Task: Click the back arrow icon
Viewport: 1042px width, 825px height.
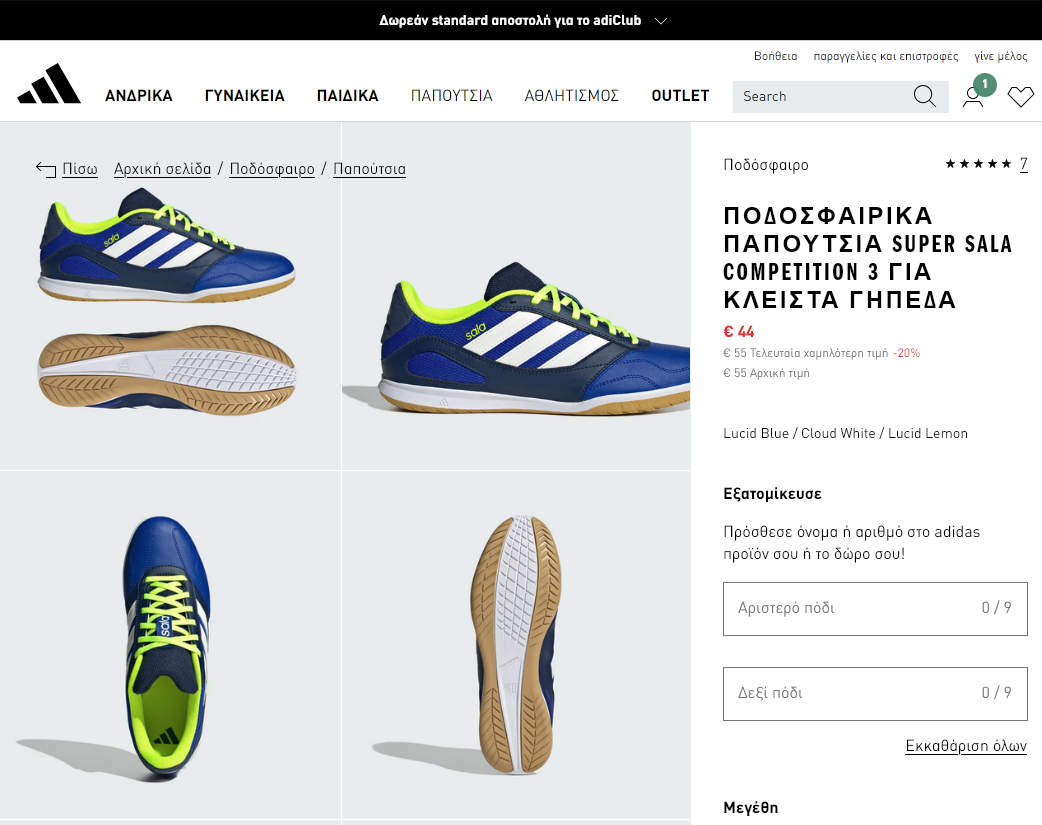Action: click(x=46, y=169)
